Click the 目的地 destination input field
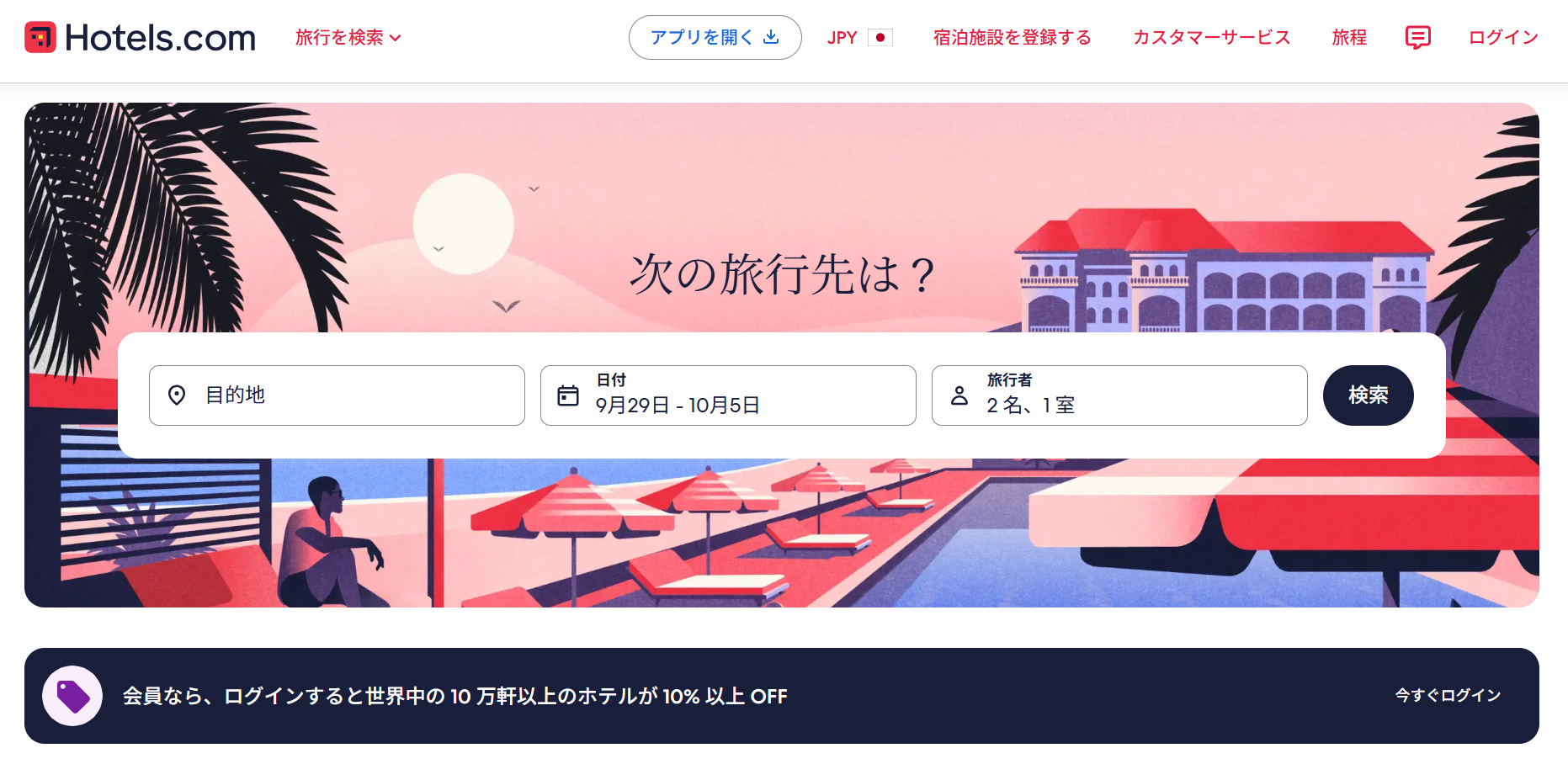 337,395
